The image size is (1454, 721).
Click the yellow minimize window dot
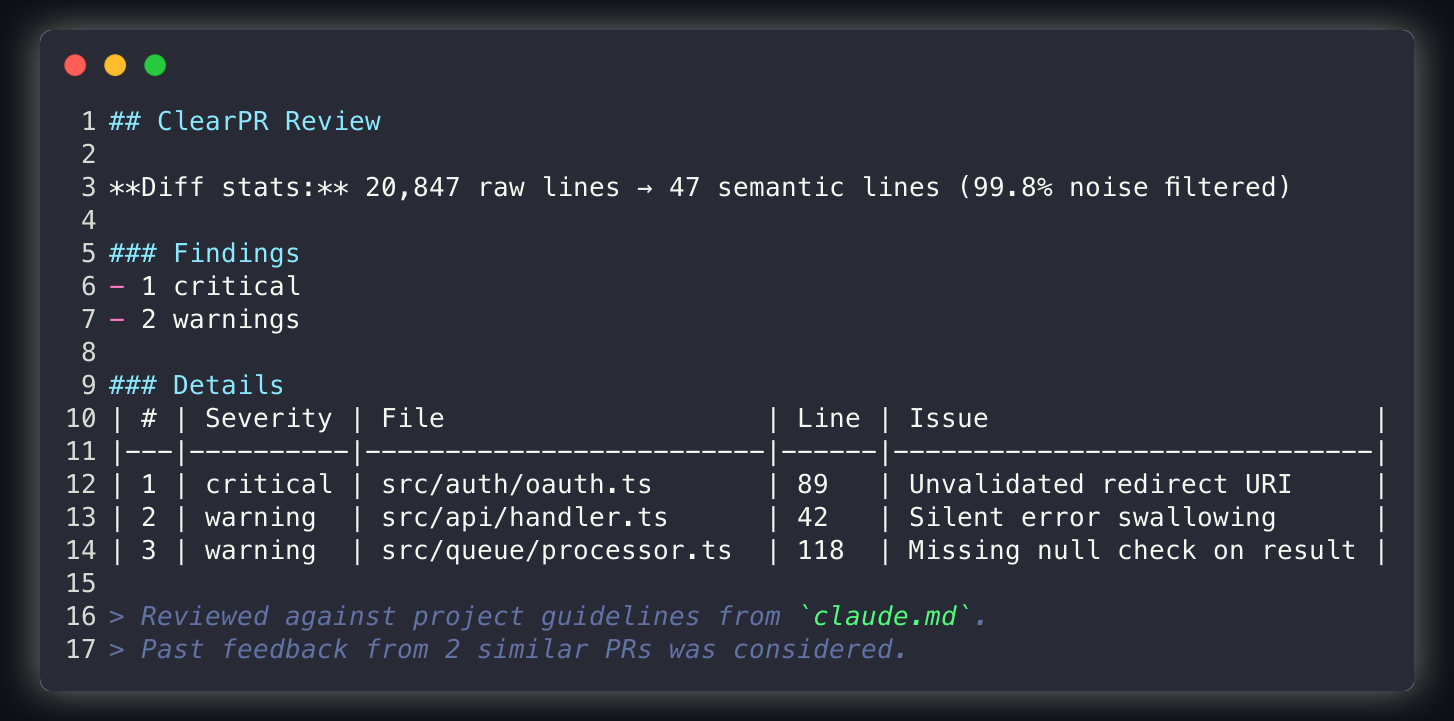click(x=115, y=66)
